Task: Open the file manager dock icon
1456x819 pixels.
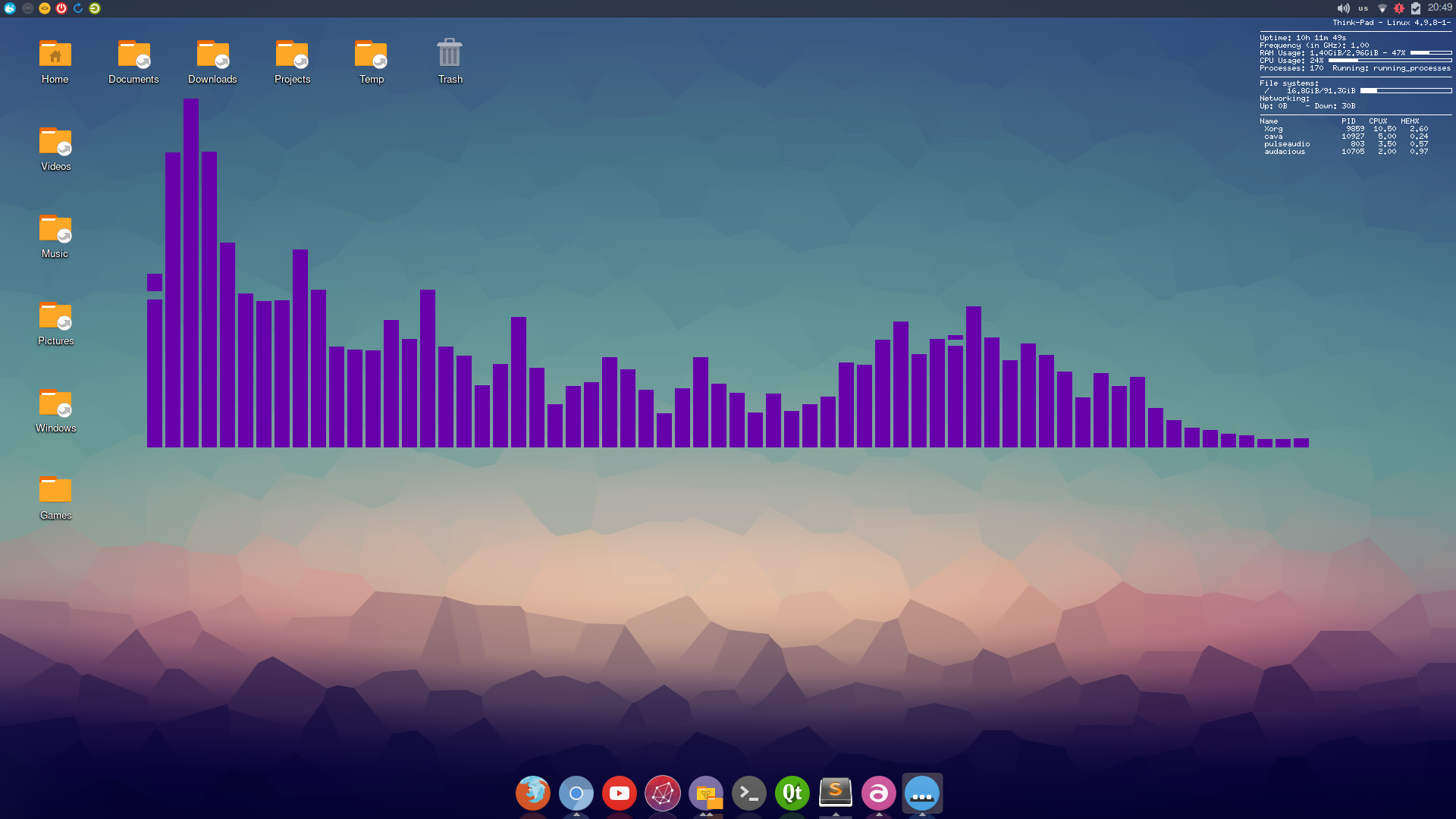Action: [706, 793]
